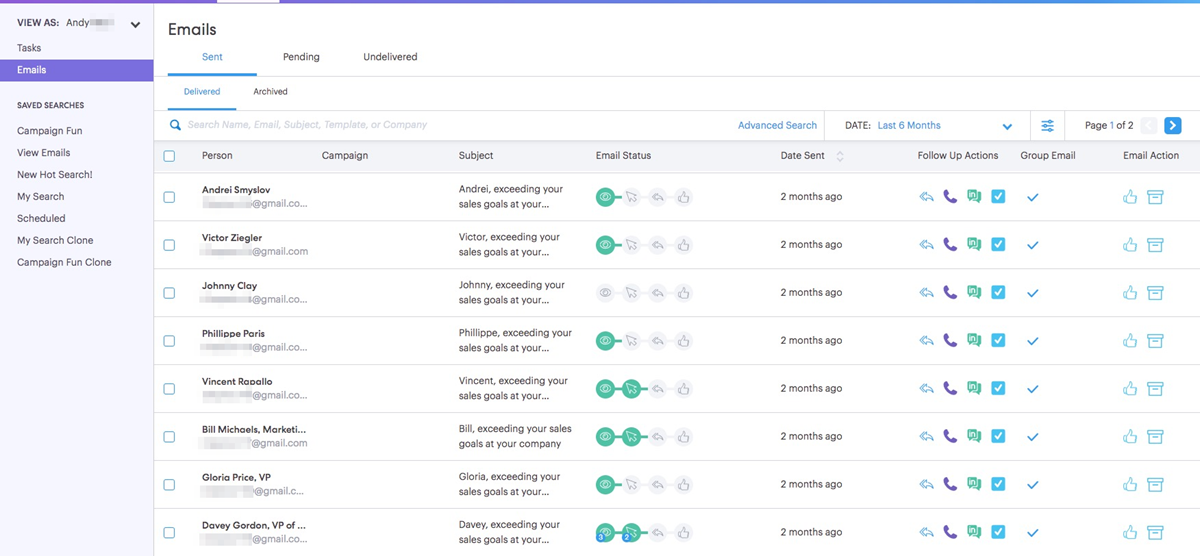Viewport: 1200px width, 556px height.
Task: Switch to the Undelivered tab
Action: pyautogui.click(x=390, y=57)
